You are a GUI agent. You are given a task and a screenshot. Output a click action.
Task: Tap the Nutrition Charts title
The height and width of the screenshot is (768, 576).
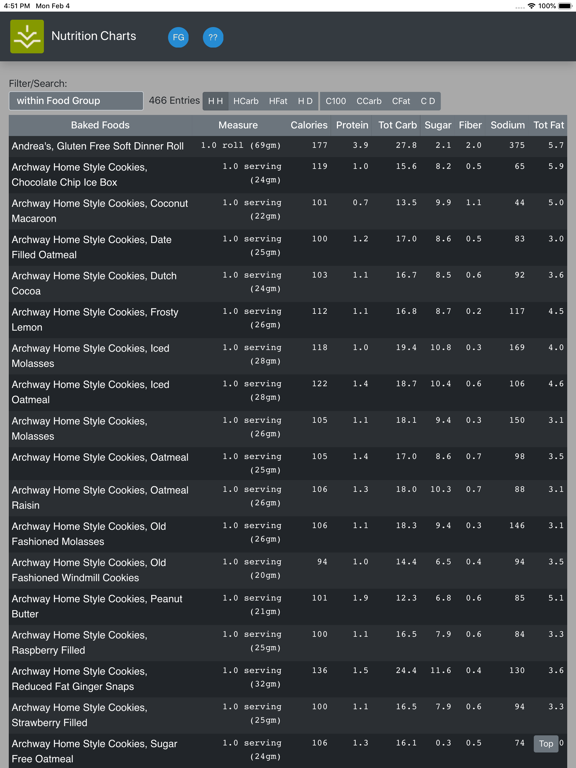coord(94,36)
